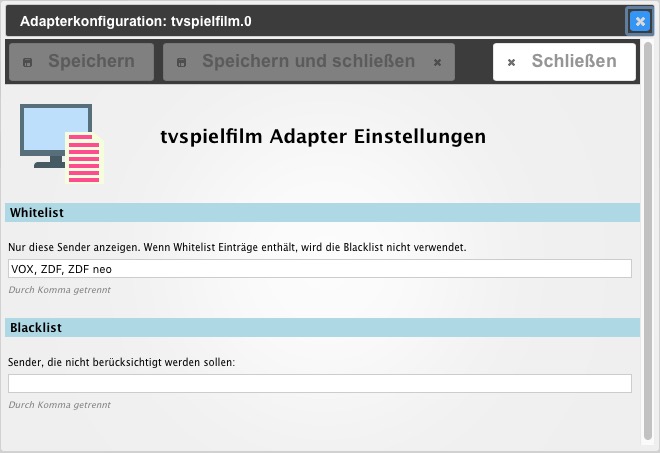Click the Schließen button
Image resolution: width=660 pixels, height=453 pixels.
coord(564,62)
